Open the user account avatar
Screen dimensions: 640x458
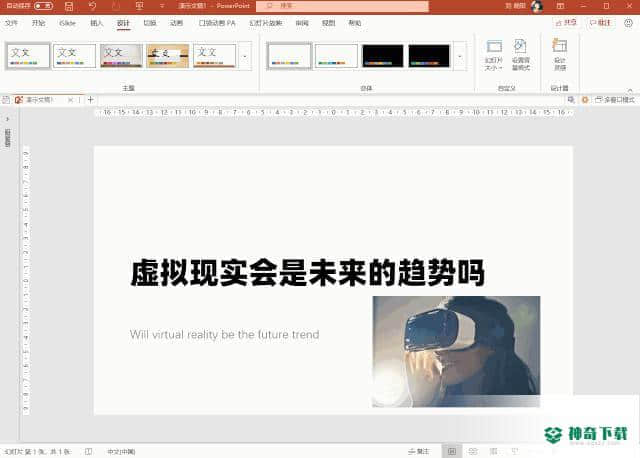[x=537, y=6]
